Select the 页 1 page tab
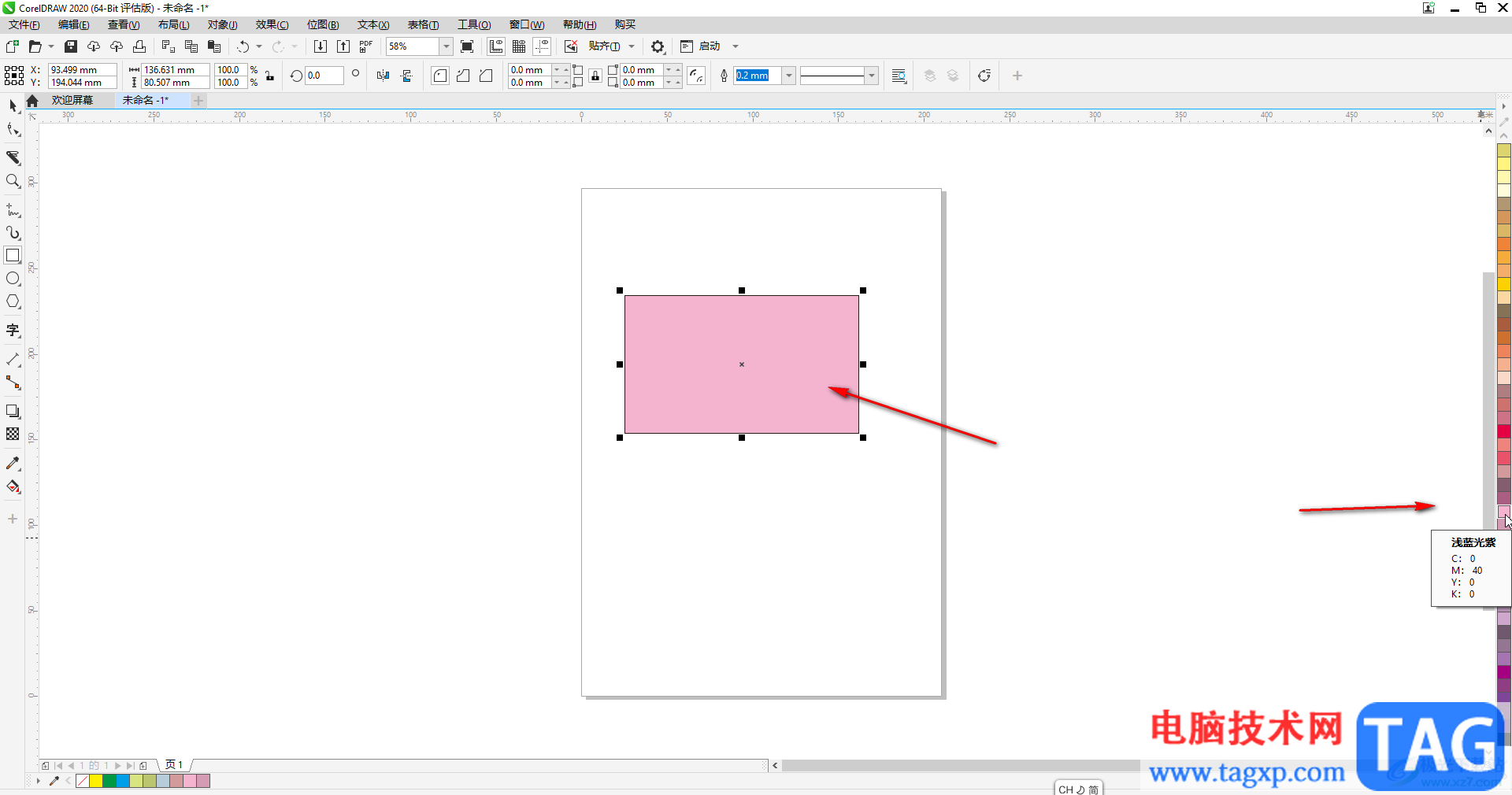Screen dimensions: 1512x795 [x=174, y=765]
